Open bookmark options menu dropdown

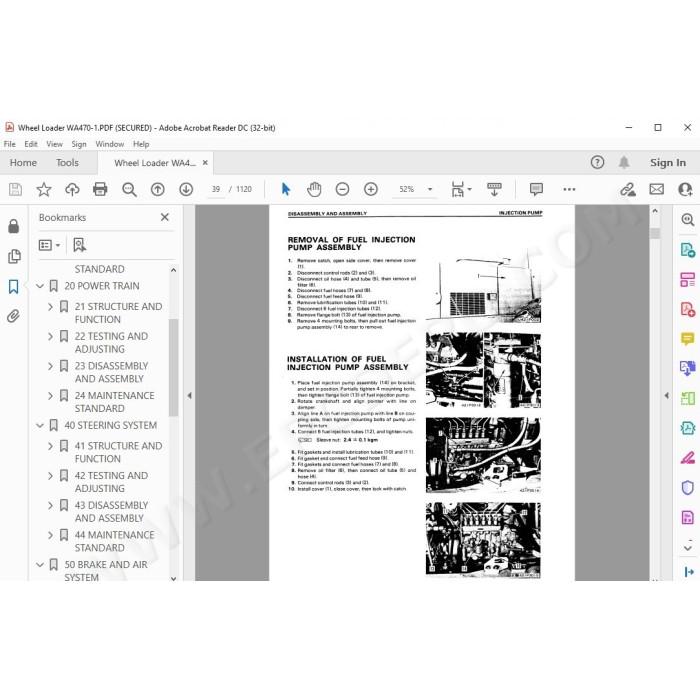click(49, 245)
